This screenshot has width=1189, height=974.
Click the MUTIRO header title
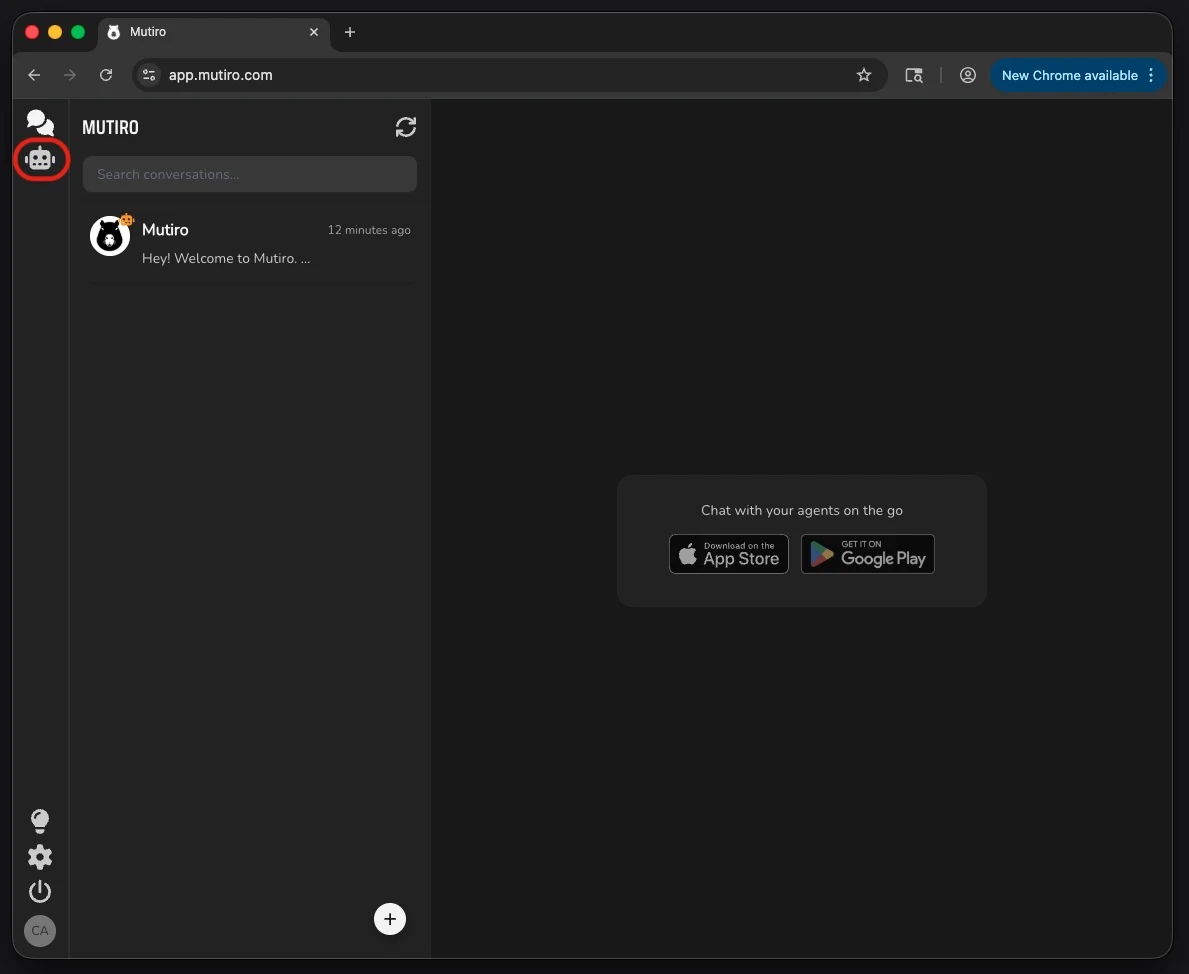click(x=110, y=127)
